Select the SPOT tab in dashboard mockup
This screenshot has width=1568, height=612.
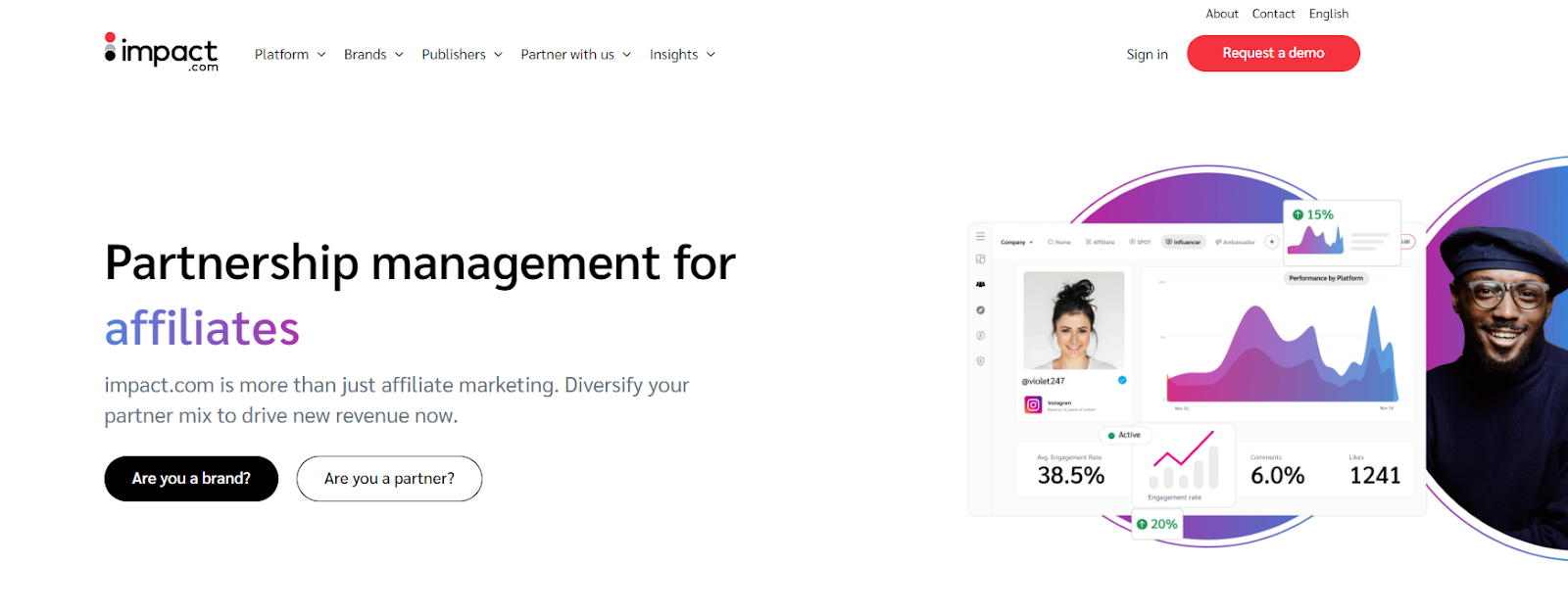point(1140,242)
